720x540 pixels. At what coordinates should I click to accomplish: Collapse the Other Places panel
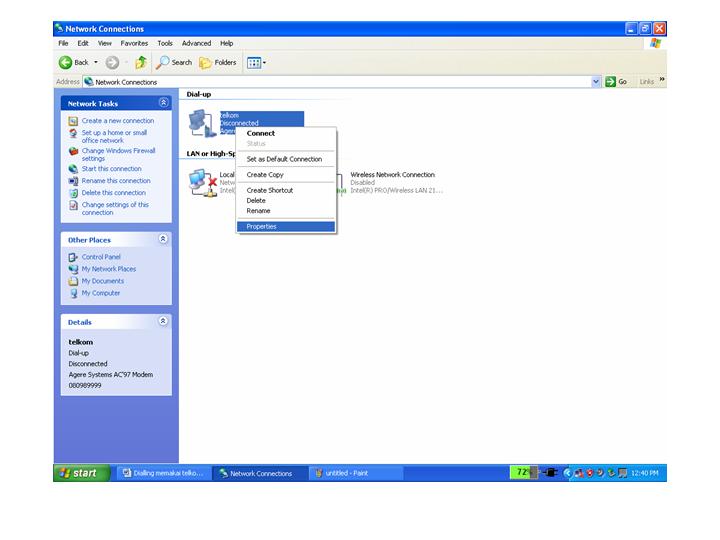click(x=163, y=239)
